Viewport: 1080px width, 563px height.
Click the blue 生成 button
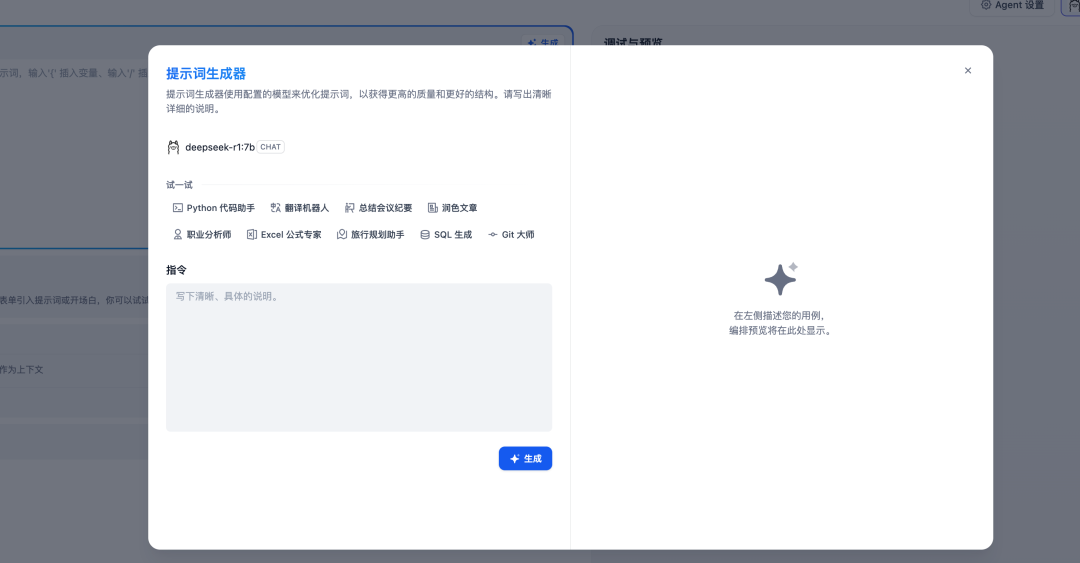click(x=525, y=458)
